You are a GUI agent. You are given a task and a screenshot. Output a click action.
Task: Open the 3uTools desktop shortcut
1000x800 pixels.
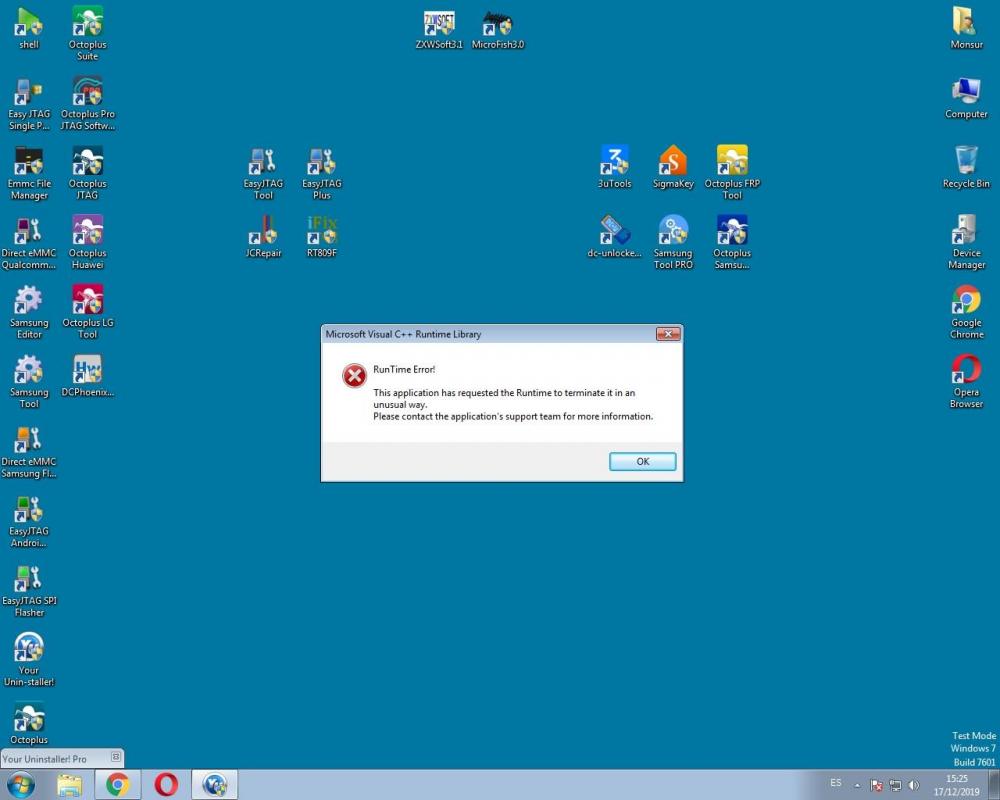(x=614, y=163)
